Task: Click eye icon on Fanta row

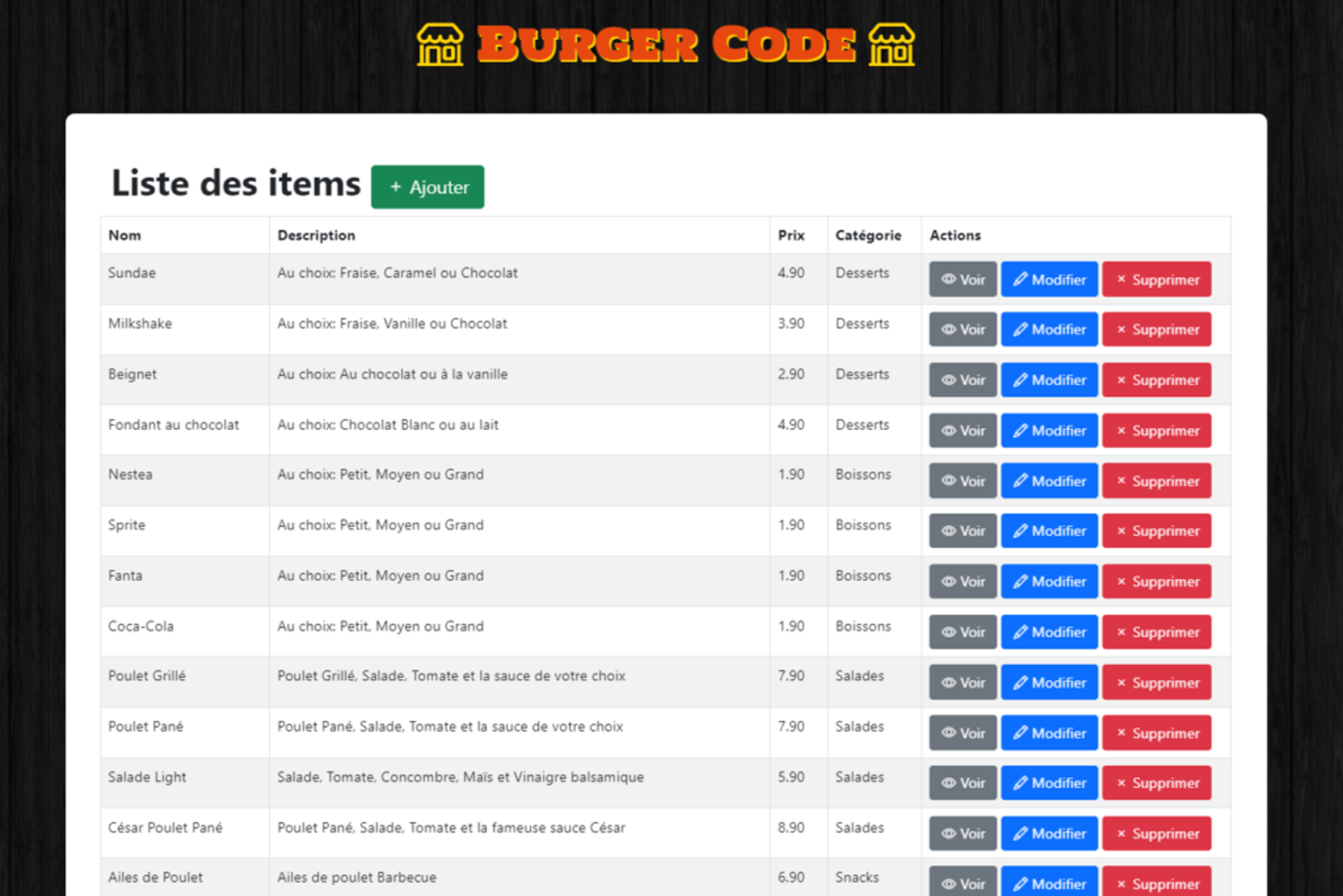Action: 948,582
